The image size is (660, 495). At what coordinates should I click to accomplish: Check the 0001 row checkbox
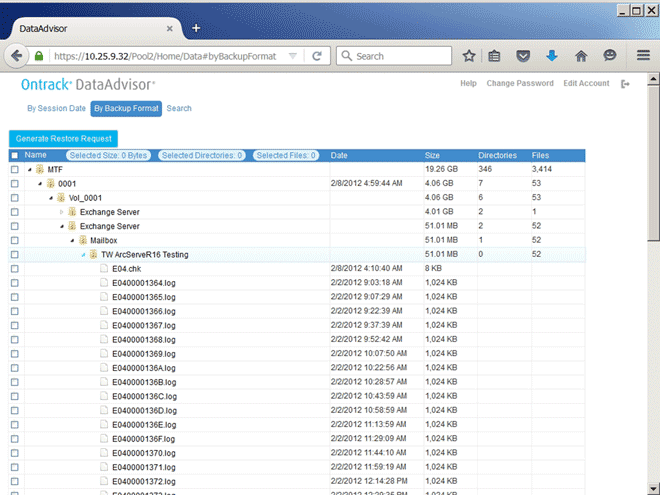point(15,184)
